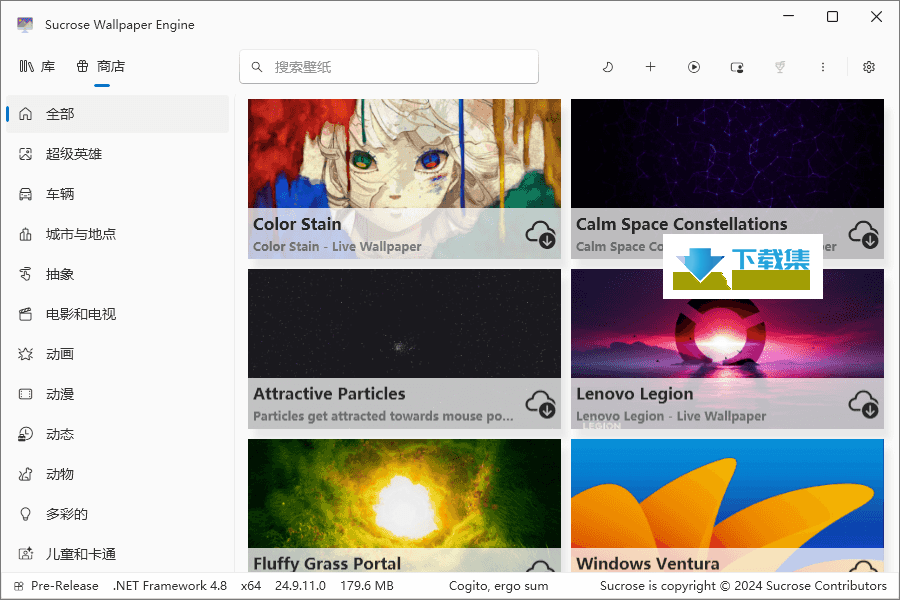Download Calm Space Constellations wallpaper

[864, 234]
